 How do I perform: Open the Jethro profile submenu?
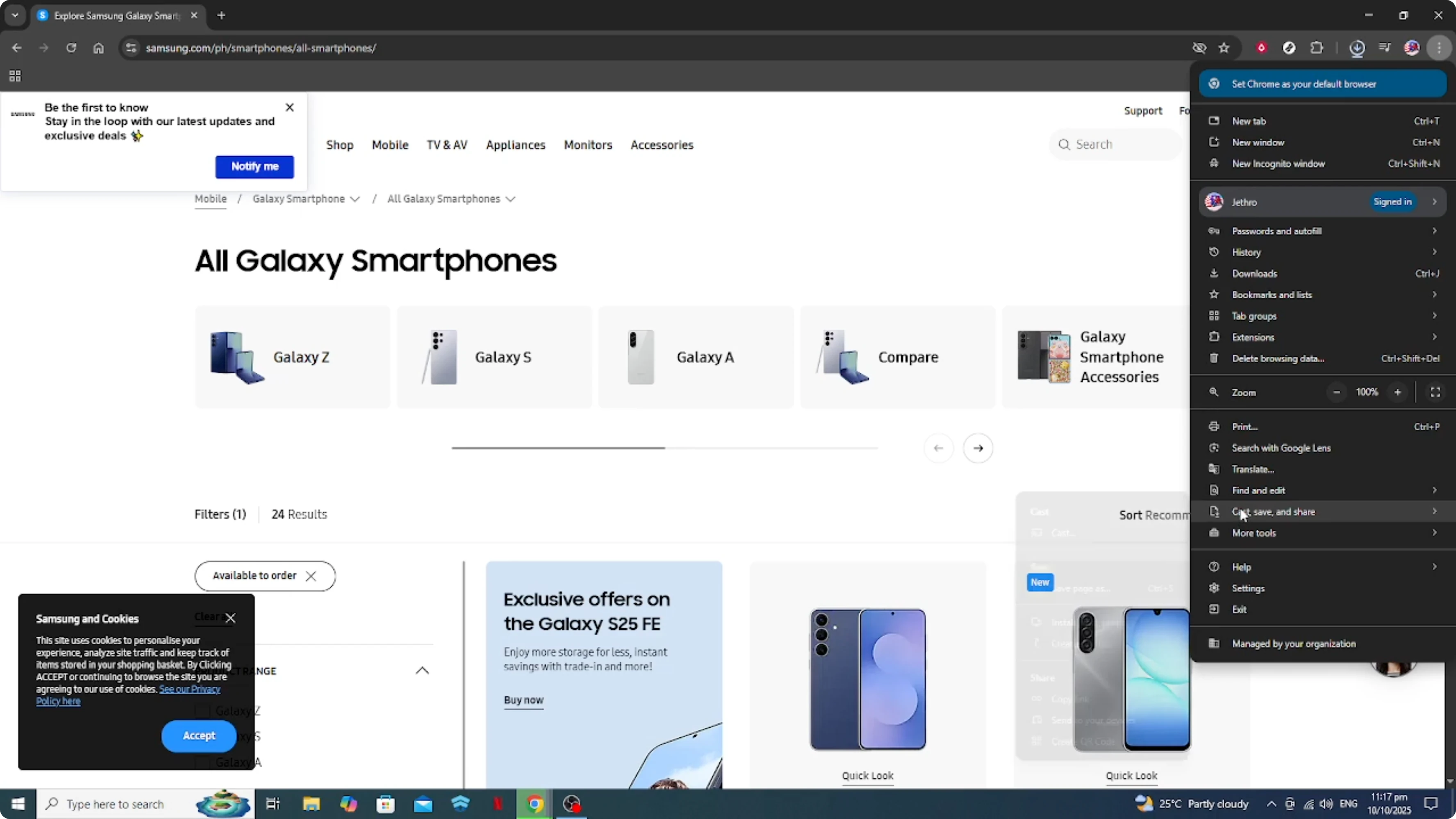point(1323,202)
